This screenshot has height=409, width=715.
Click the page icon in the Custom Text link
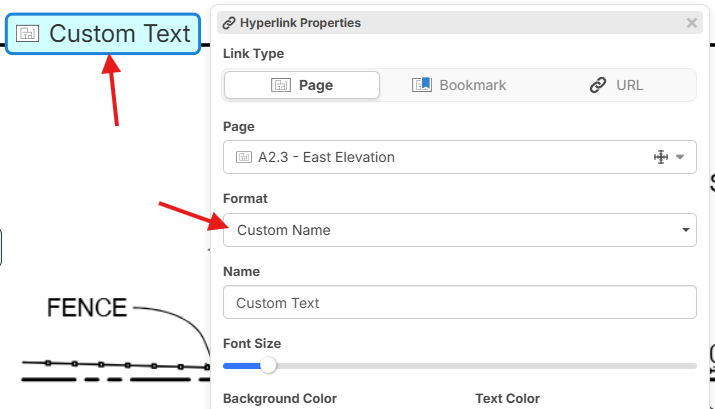tap(28, 34)
